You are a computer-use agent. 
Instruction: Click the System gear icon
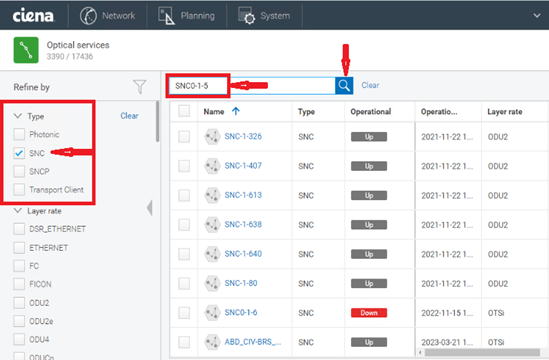[246, 16]
